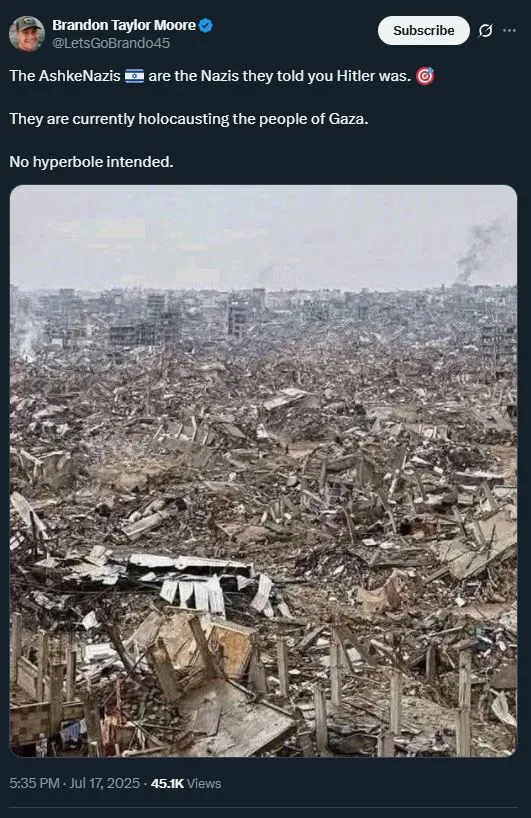Click the bullseye target emoji
Screen dimensions: 531x818
pos(425,76)
